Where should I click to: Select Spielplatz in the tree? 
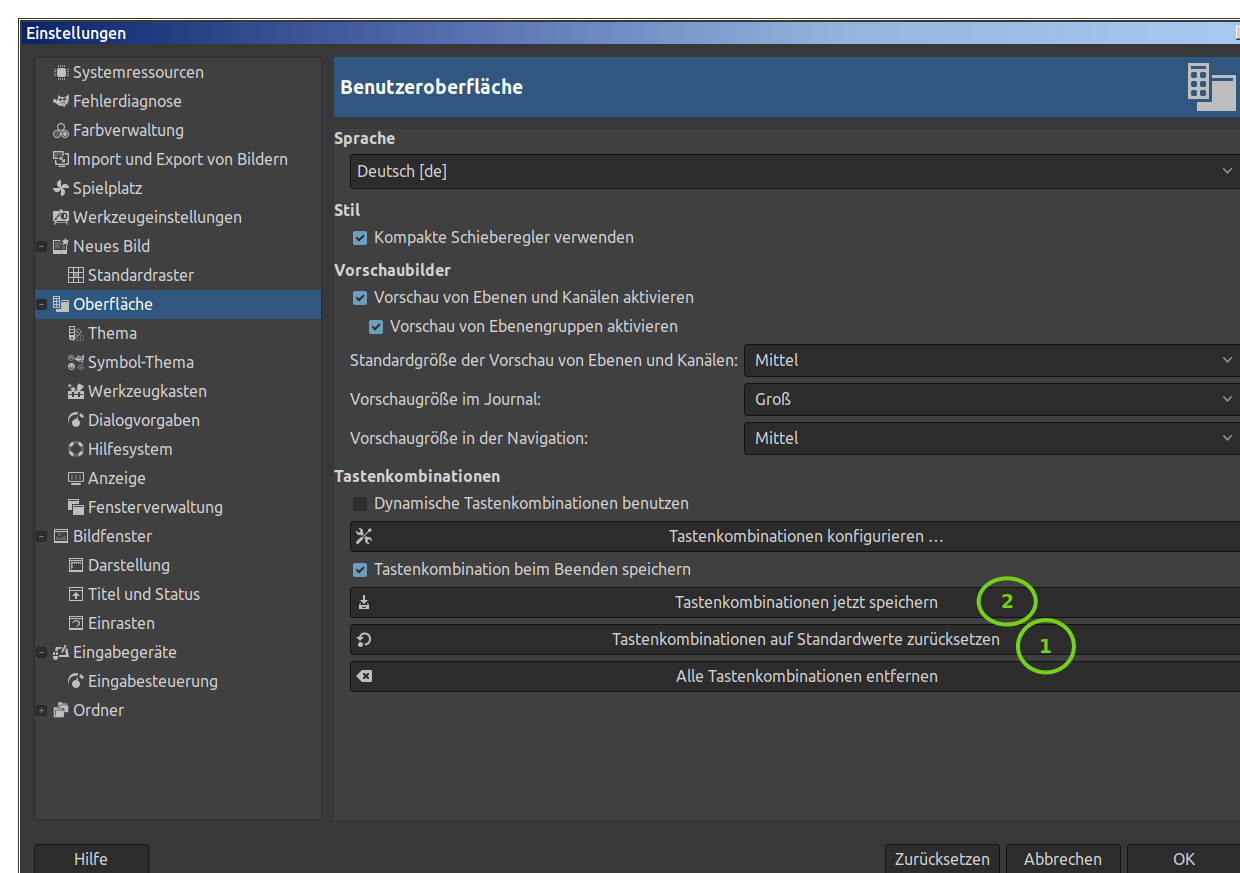pyautogui.click(x=108, y=189)
